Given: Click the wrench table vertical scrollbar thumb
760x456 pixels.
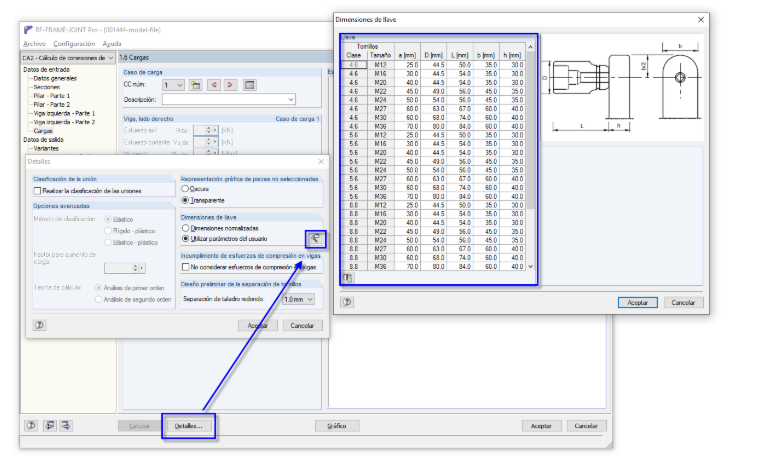Looking at the screenshot, I should pos(530,131).
